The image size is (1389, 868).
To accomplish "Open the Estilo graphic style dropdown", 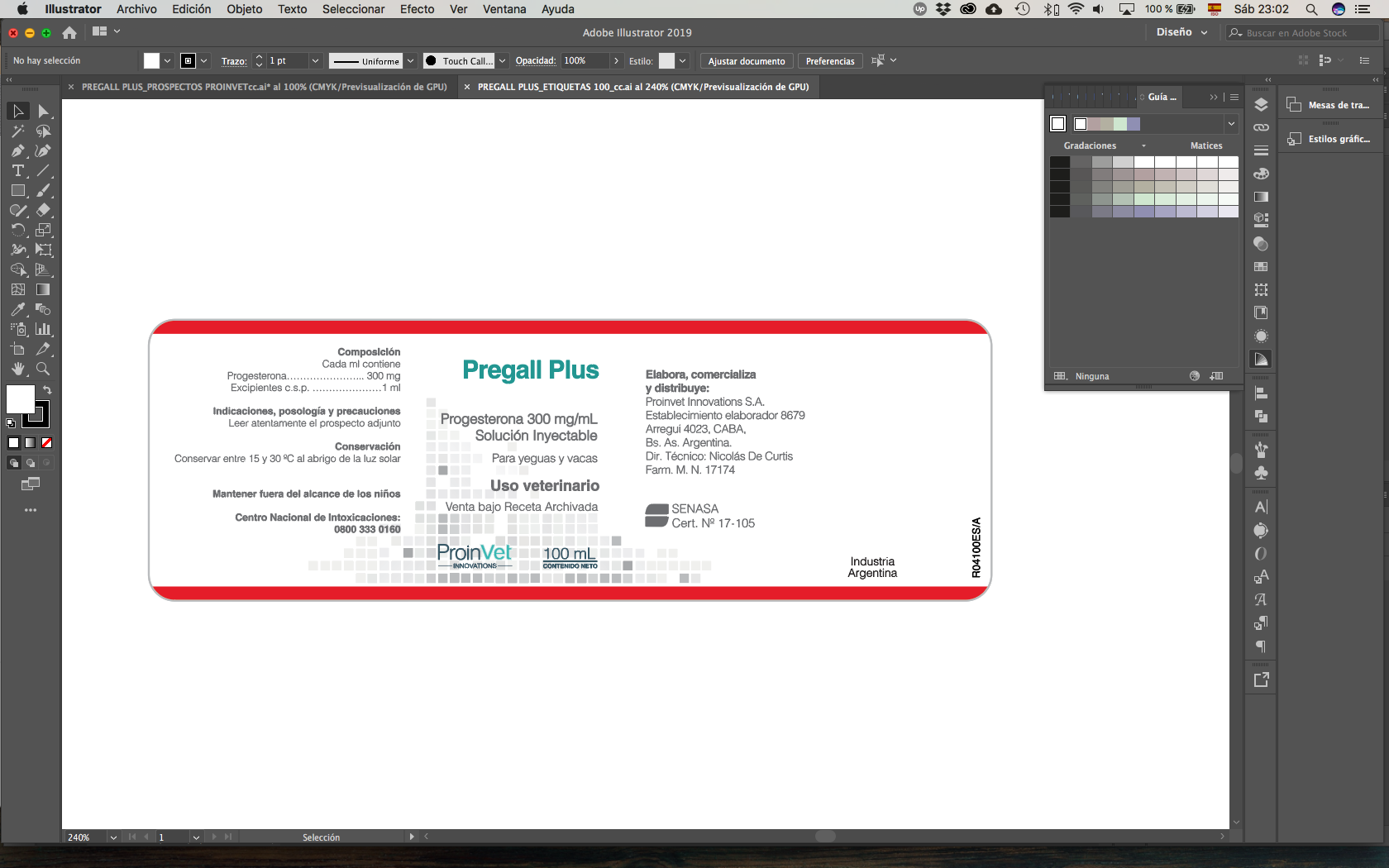I will click(684, 60).
